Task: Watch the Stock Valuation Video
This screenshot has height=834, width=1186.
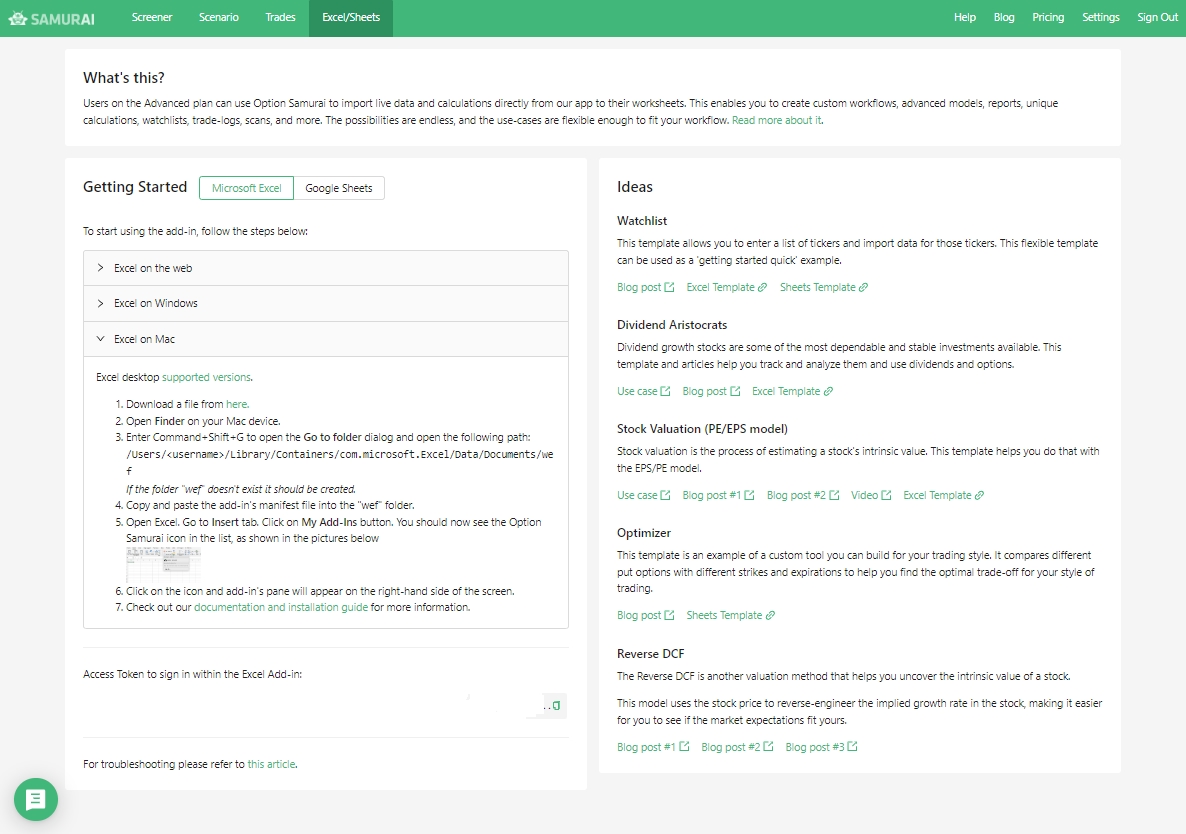Action: [871, 495]
